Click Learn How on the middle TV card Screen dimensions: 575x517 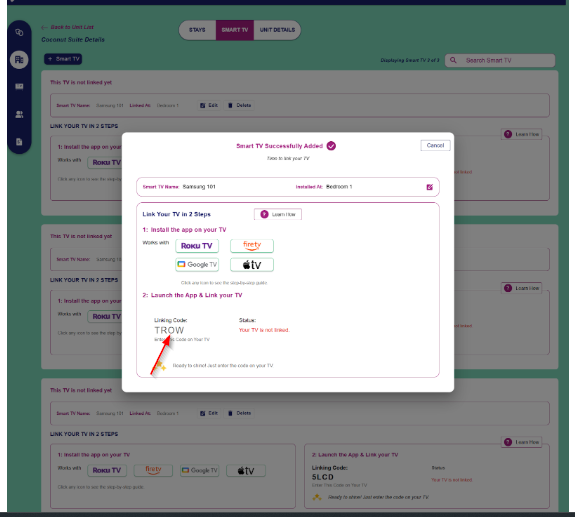coord(522,288)
